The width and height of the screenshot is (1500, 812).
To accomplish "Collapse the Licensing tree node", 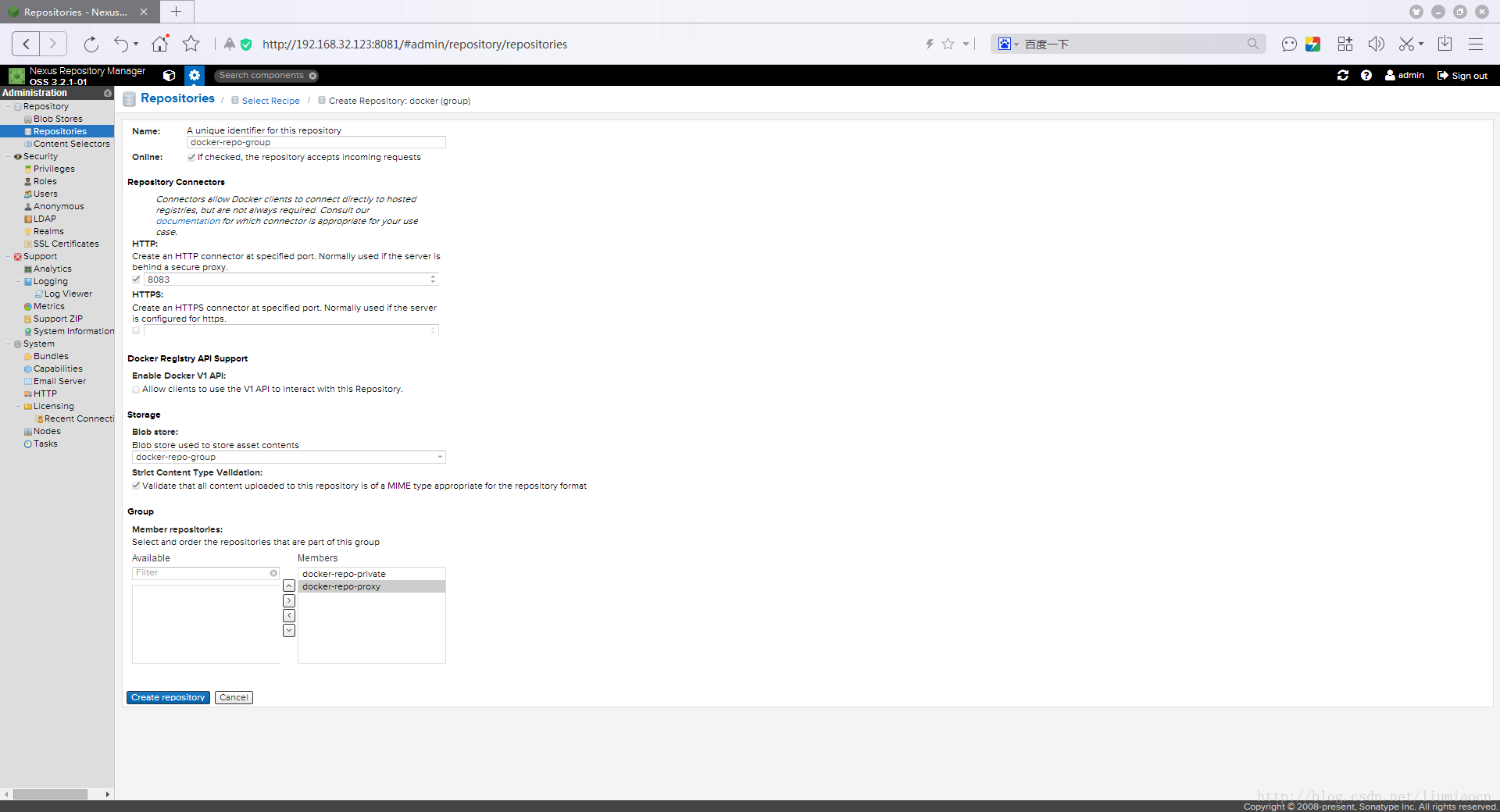I will tap(19, 406).
